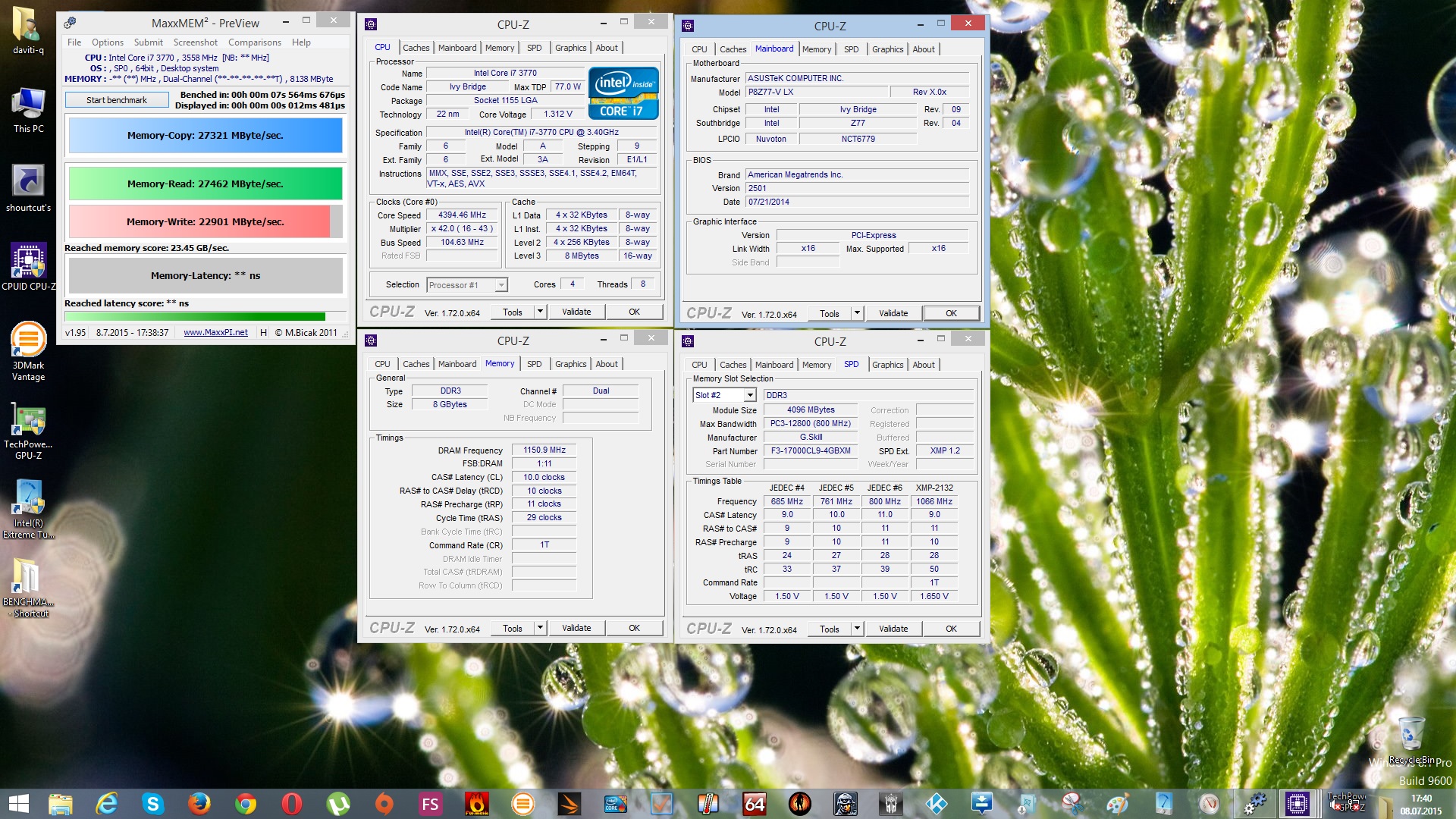Image resolution: width=1456 pixels, height=819 pixels.
Task: Open the Kodi taskbar icon
Action: [x=937, y=804]
